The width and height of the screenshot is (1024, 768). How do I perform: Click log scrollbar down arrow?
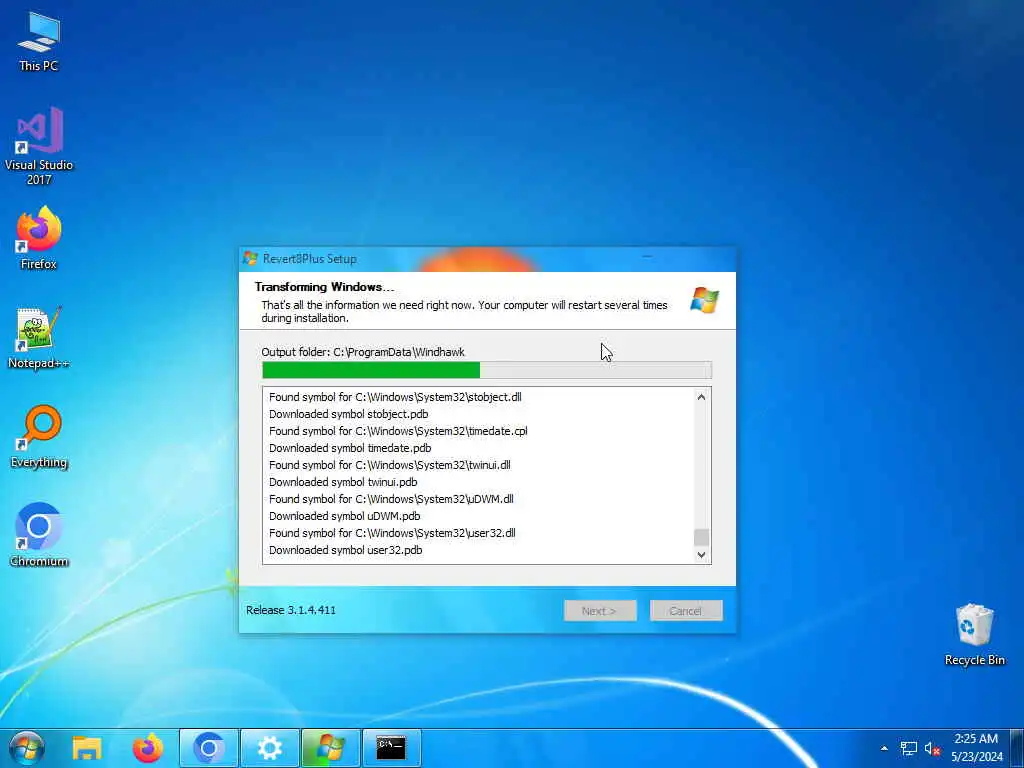click(x=701, y=555)
